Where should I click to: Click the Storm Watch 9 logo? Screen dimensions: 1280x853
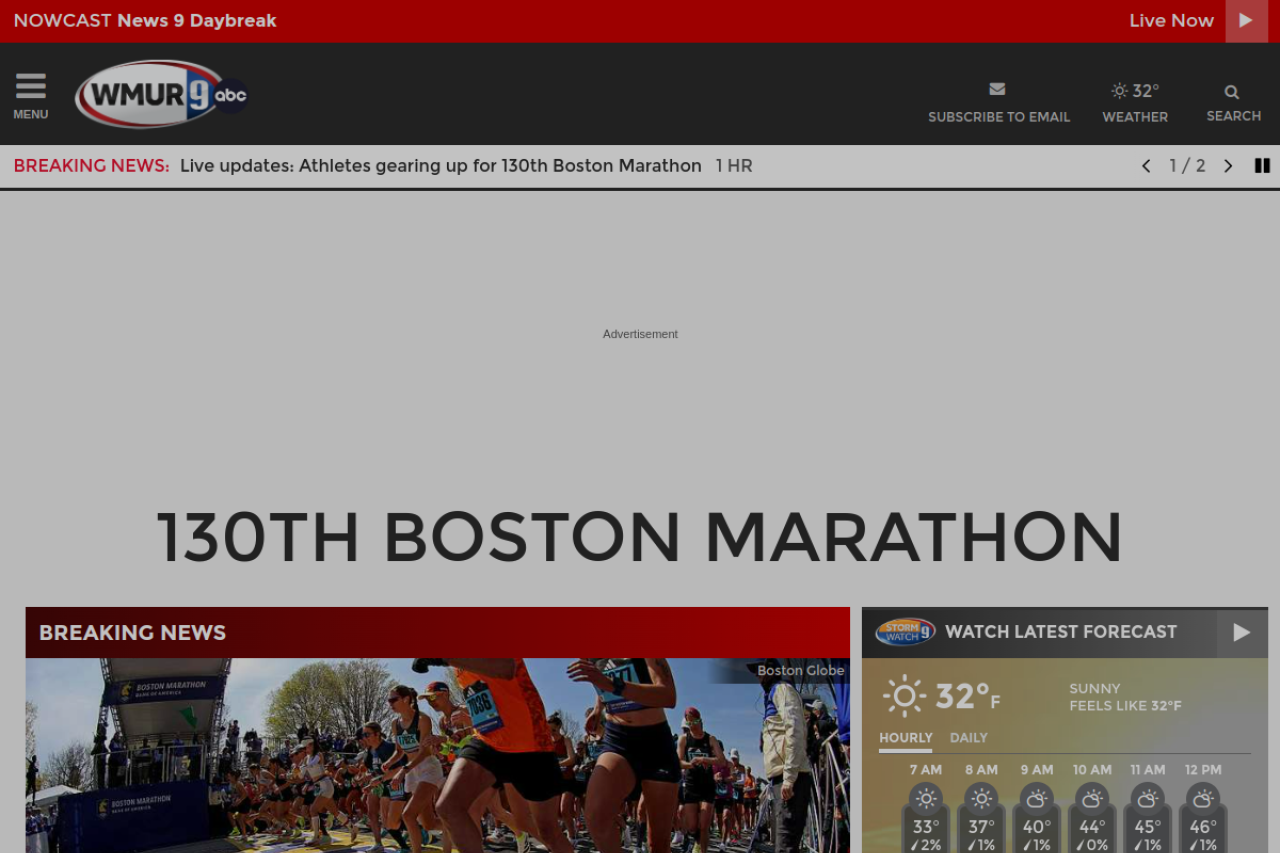905,632
